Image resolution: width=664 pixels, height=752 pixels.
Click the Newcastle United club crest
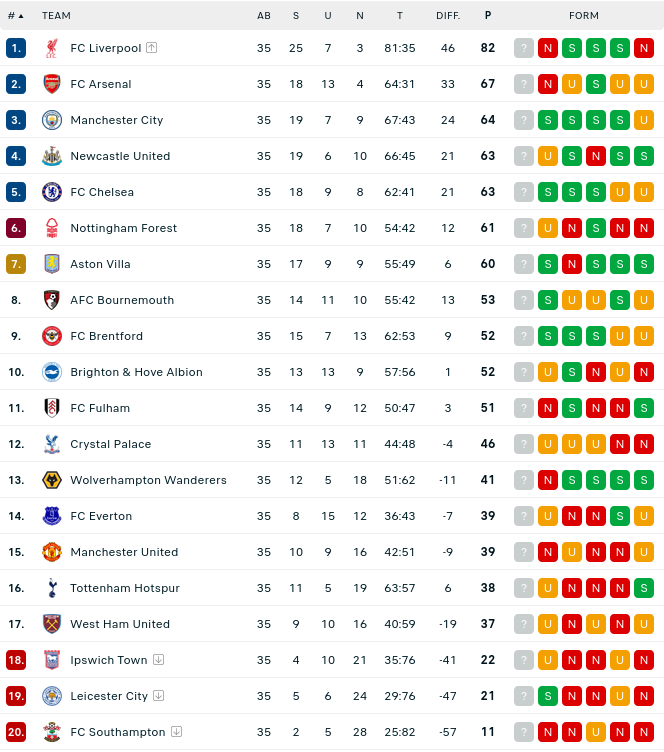[x=52, y=156]
